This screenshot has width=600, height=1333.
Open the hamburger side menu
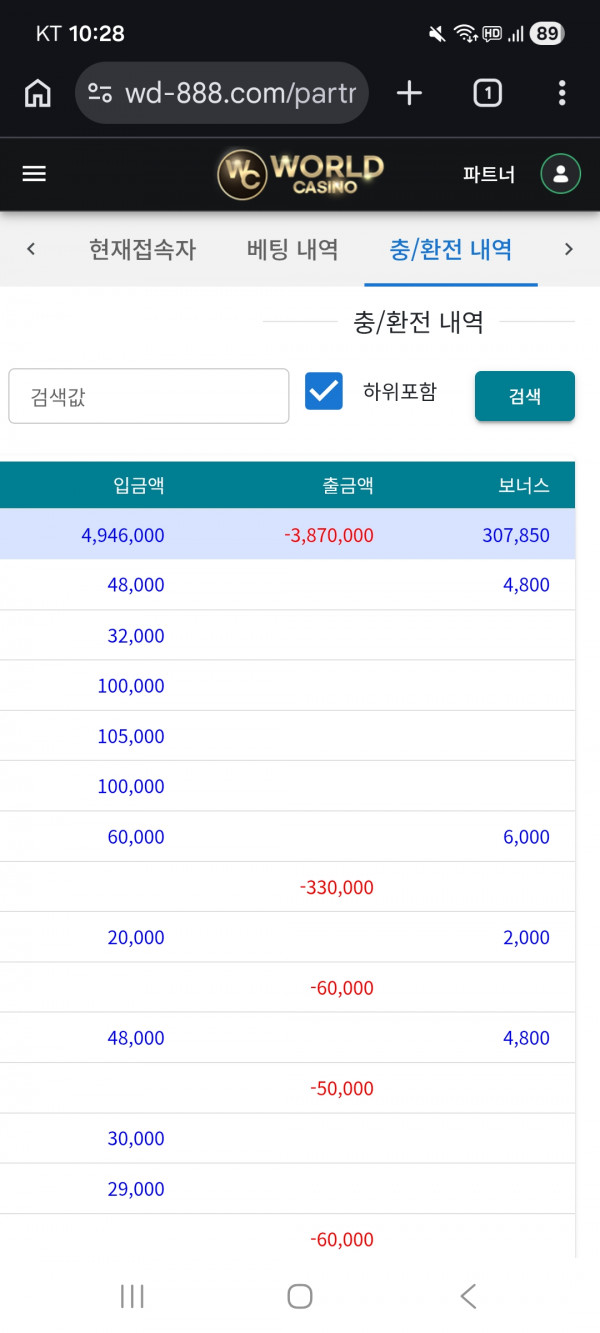[x=34, y=174]
